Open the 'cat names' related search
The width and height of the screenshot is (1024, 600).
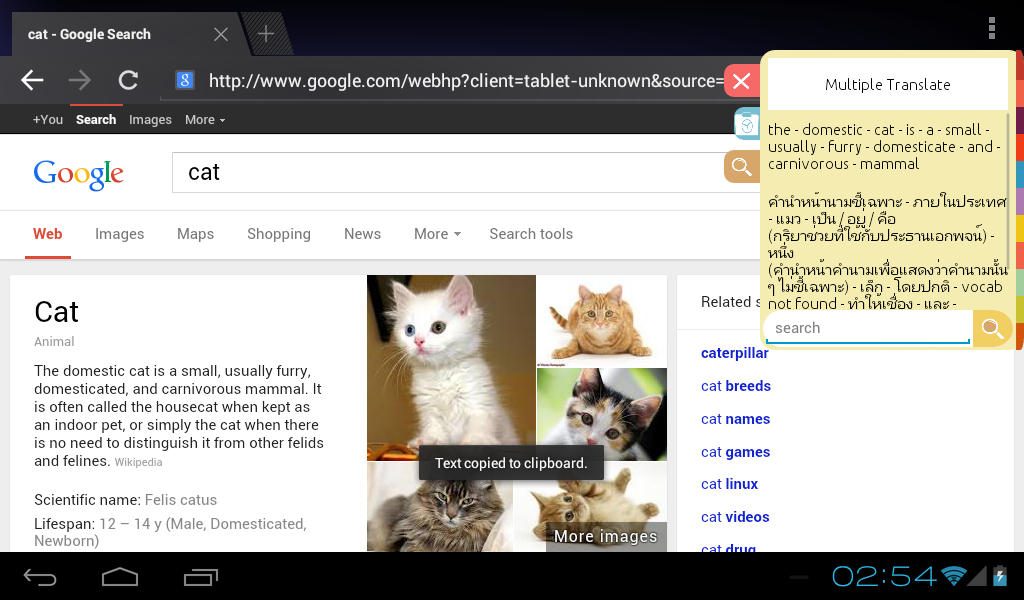(735, 419)
